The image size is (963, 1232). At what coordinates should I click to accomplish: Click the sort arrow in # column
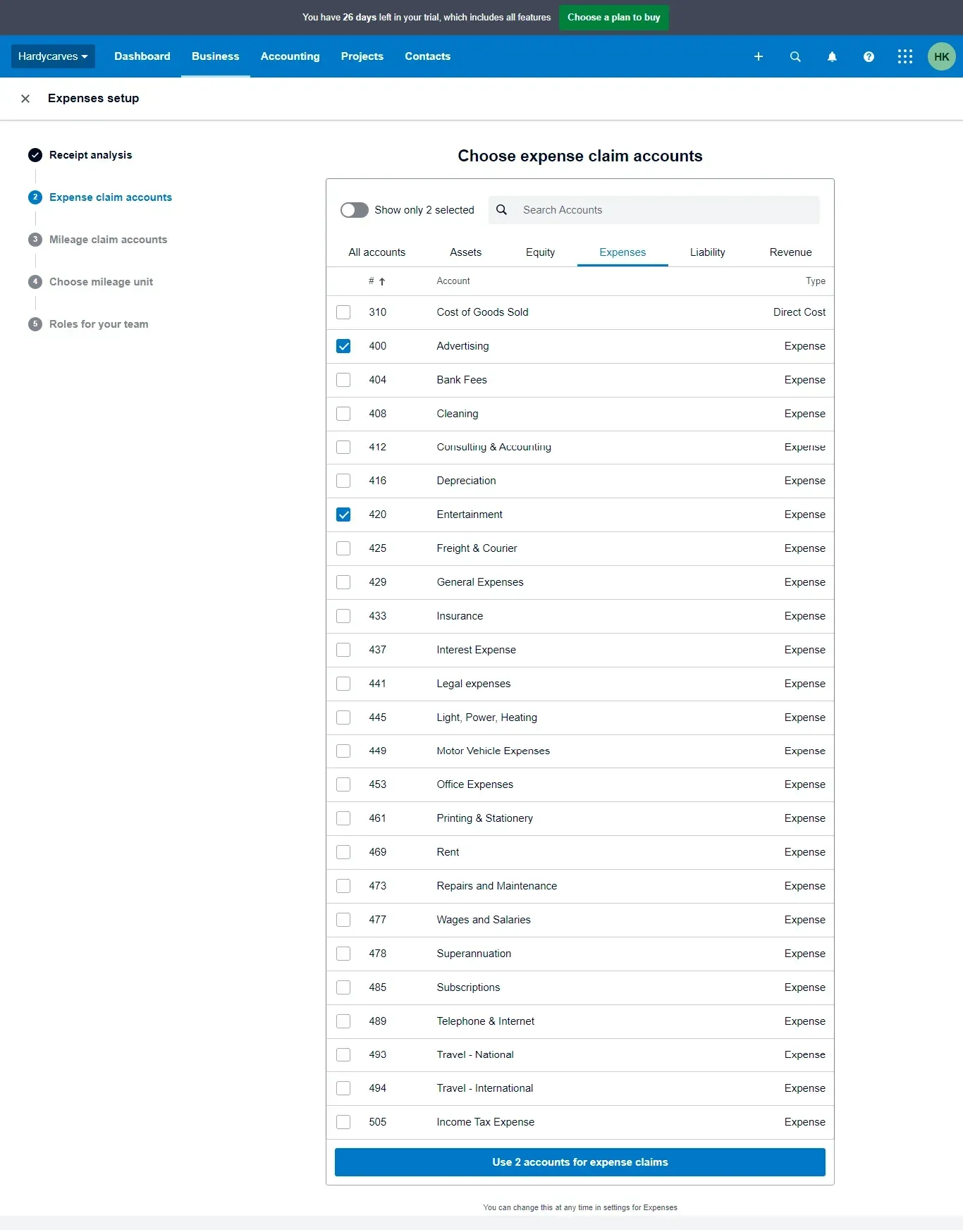coord(382,281)
